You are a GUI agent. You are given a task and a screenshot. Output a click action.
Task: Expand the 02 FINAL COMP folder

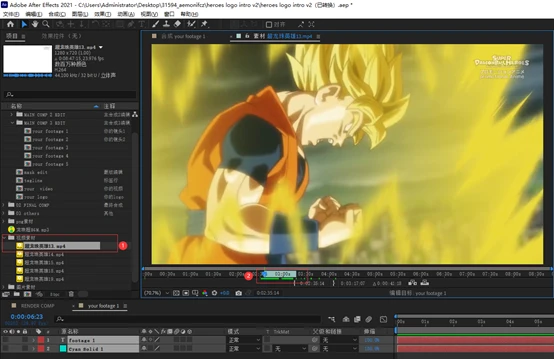(x=4, y=205)
